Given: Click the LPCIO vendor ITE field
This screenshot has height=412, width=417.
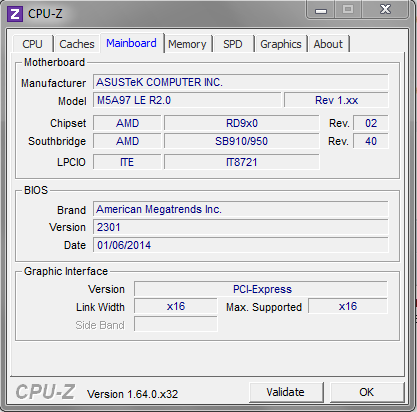Looking at the screenshot, I should [127, 162].
